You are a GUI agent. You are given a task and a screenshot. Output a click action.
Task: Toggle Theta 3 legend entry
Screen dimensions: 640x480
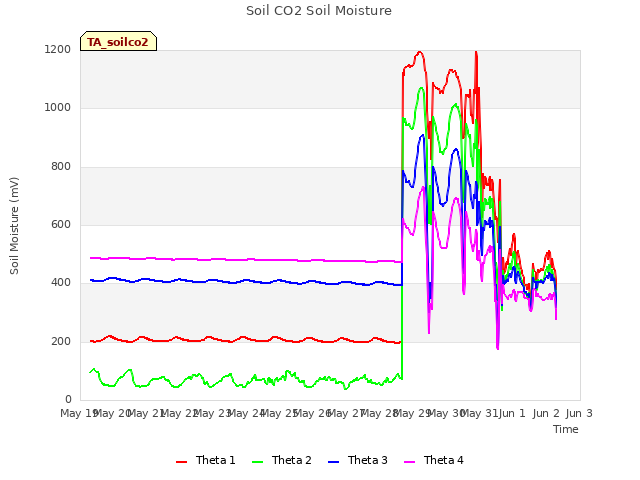358,460
